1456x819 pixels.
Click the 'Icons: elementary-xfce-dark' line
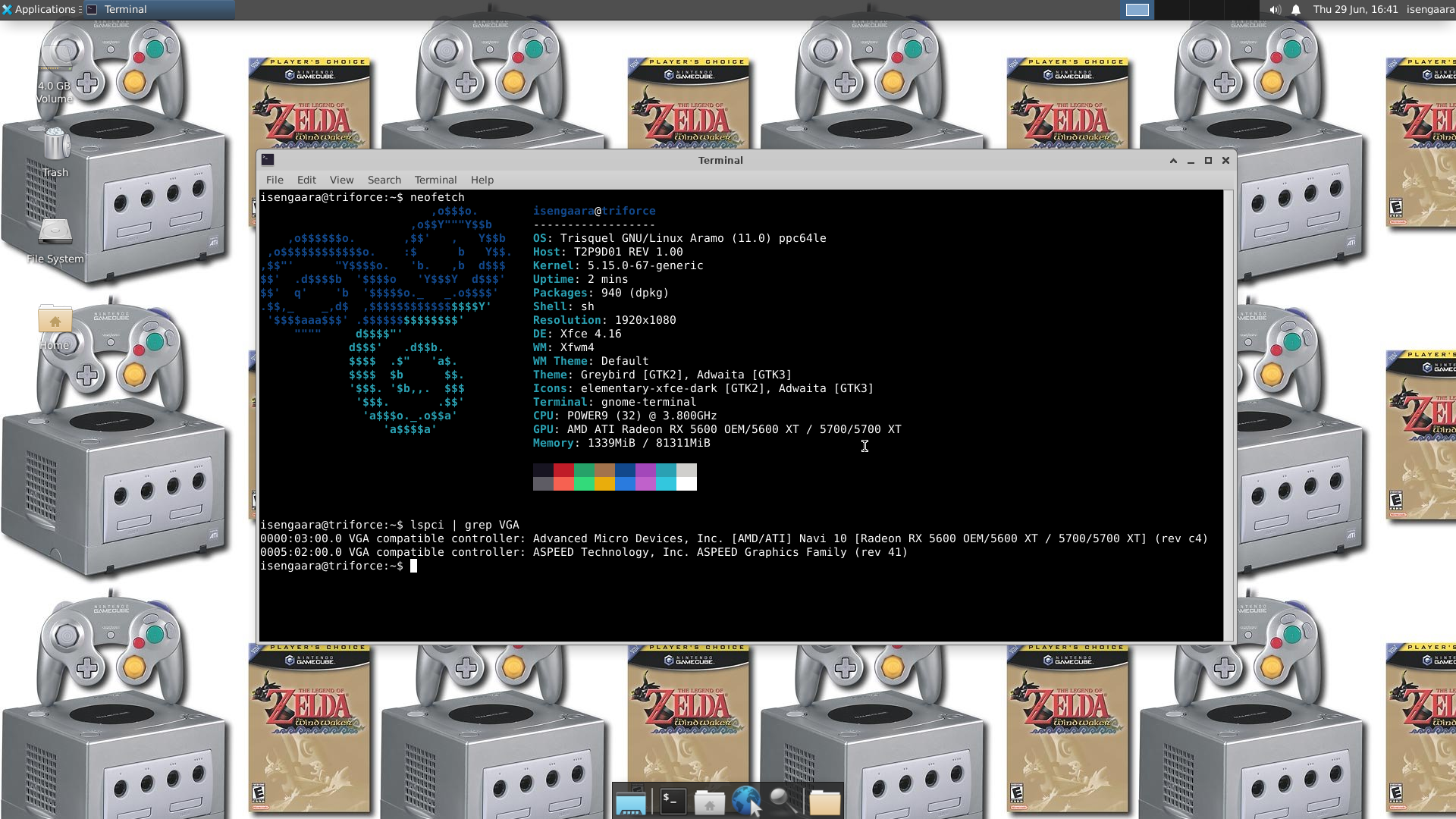[703, 388]
